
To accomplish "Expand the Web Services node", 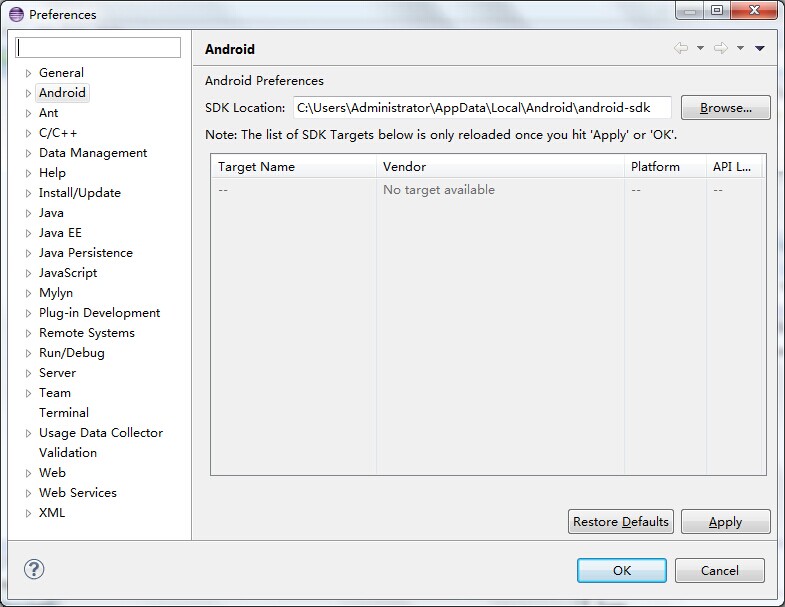I will click(x=29, y=493).
